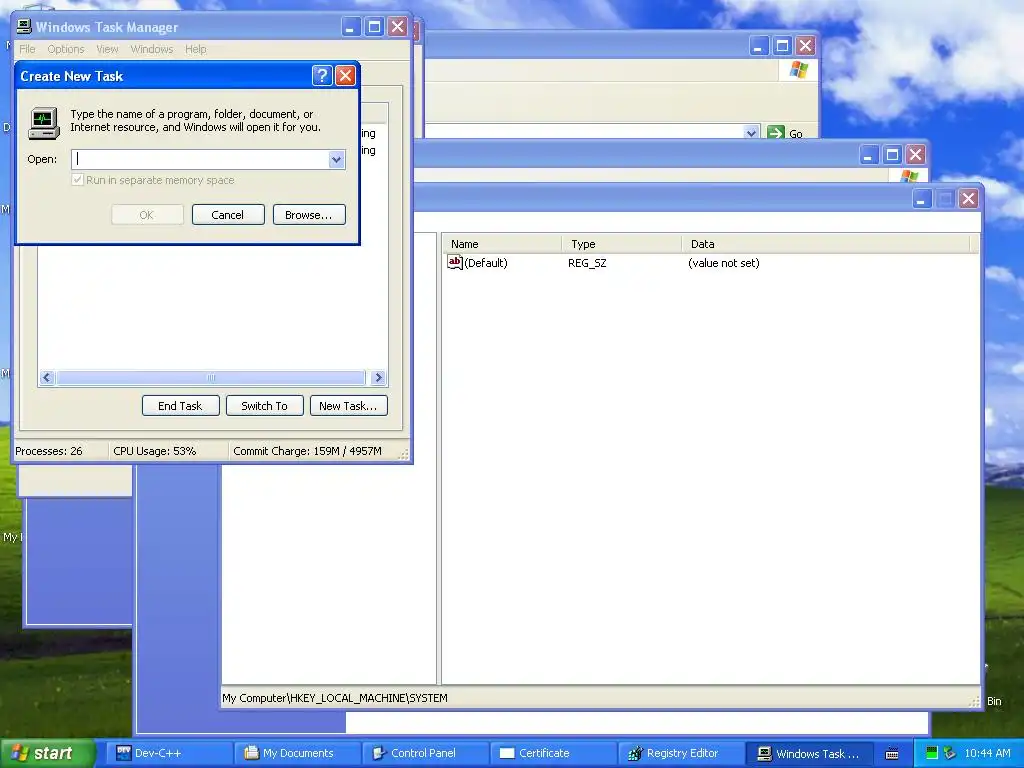Expand the address bar dropdown beside Go
Image resolution: width=1024 pixels, height=768 pixels.
[751, 133]
